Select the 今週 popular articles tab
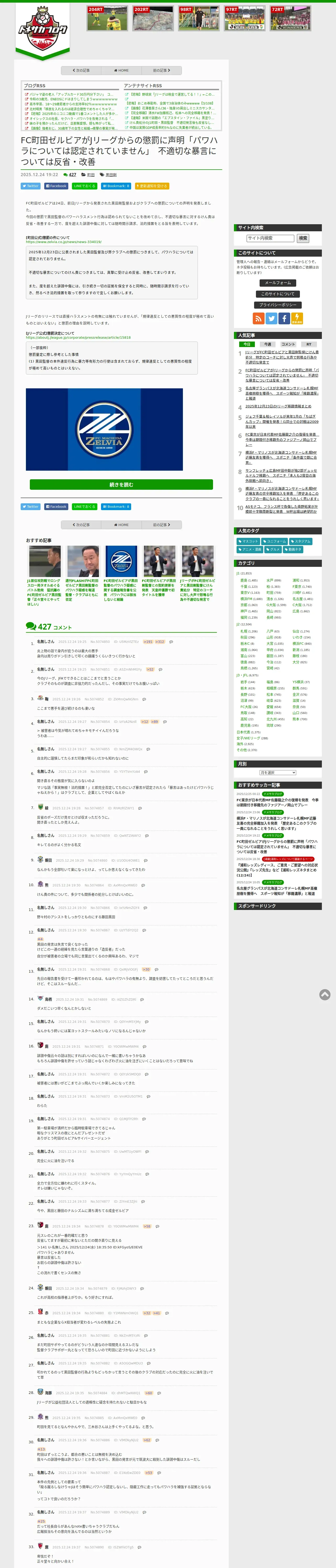This screenshot has height=1568, width=336. coord(267,344)
